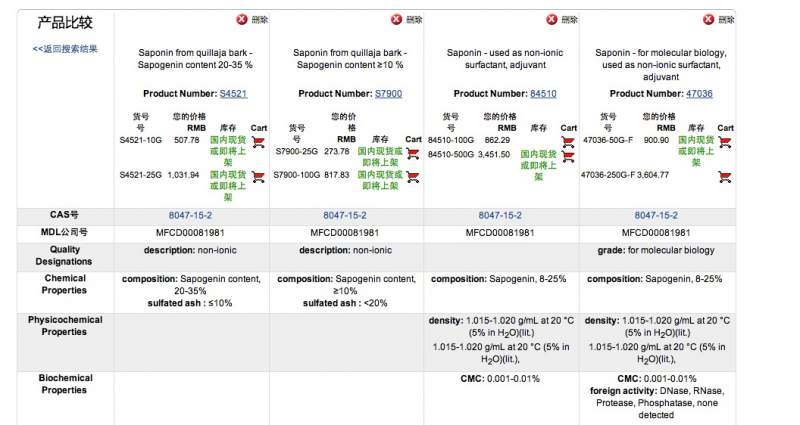Add S4521-10G to the cart

tap(258, 143)
